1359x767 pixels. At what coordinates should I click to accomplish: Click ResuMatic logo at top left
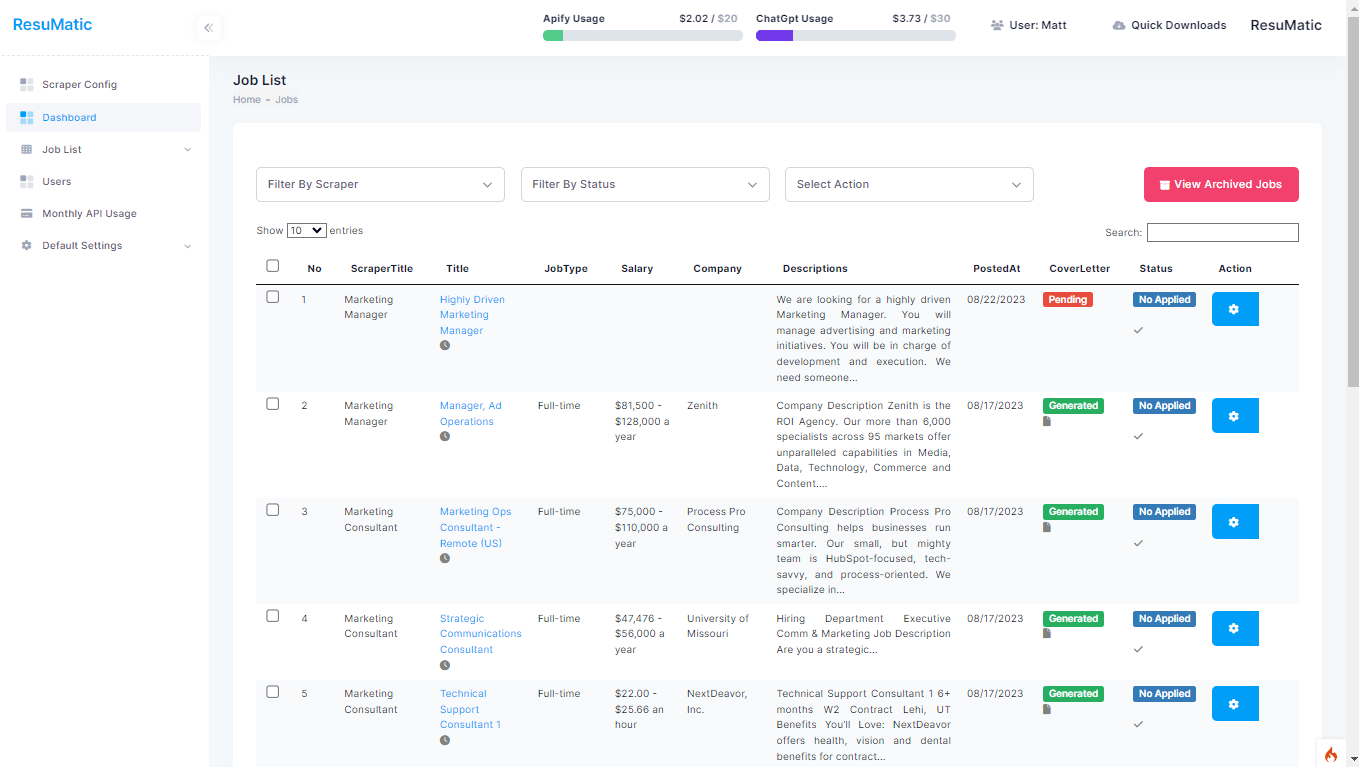(x=52, y=24)
